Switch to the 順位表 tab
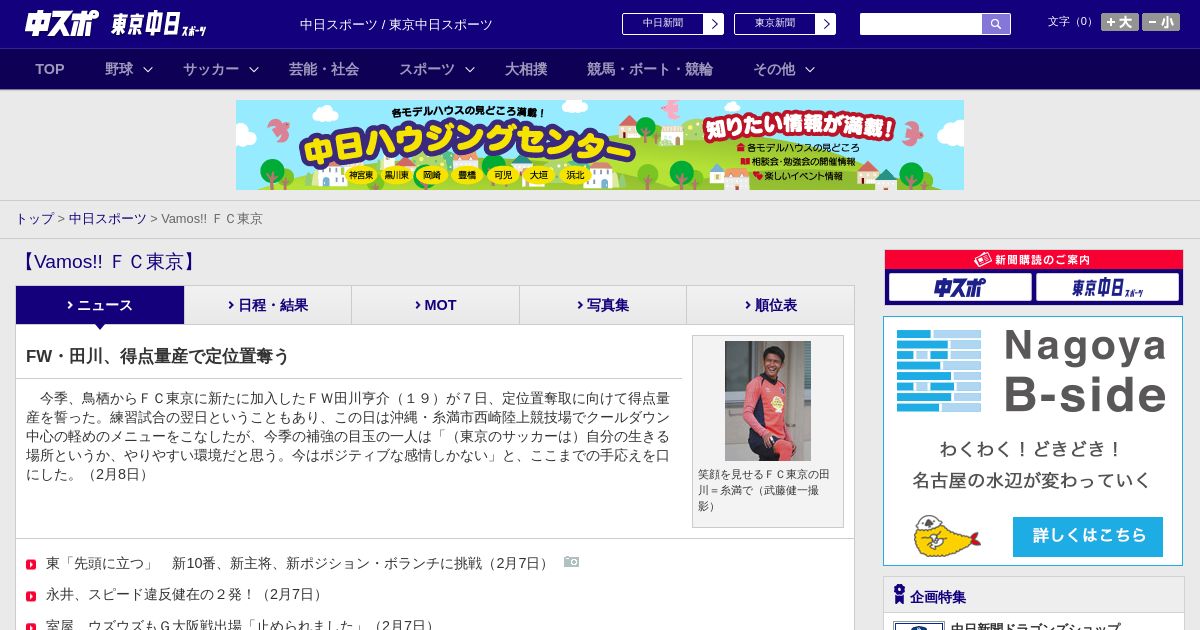This screenshot has height=630, width=1200. [770, 305]
